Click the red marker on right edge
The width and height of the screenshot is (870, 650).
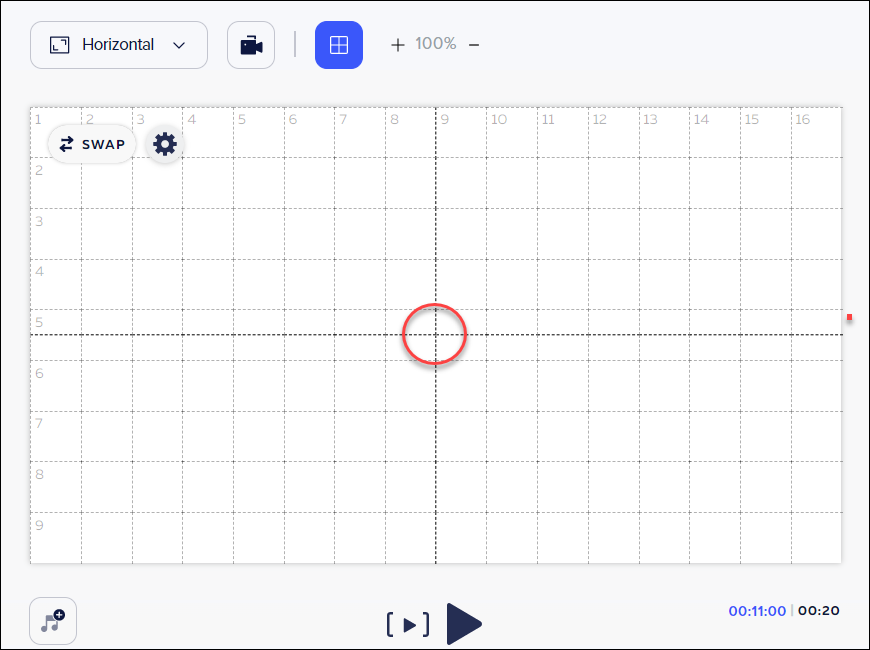pos(849,317)
